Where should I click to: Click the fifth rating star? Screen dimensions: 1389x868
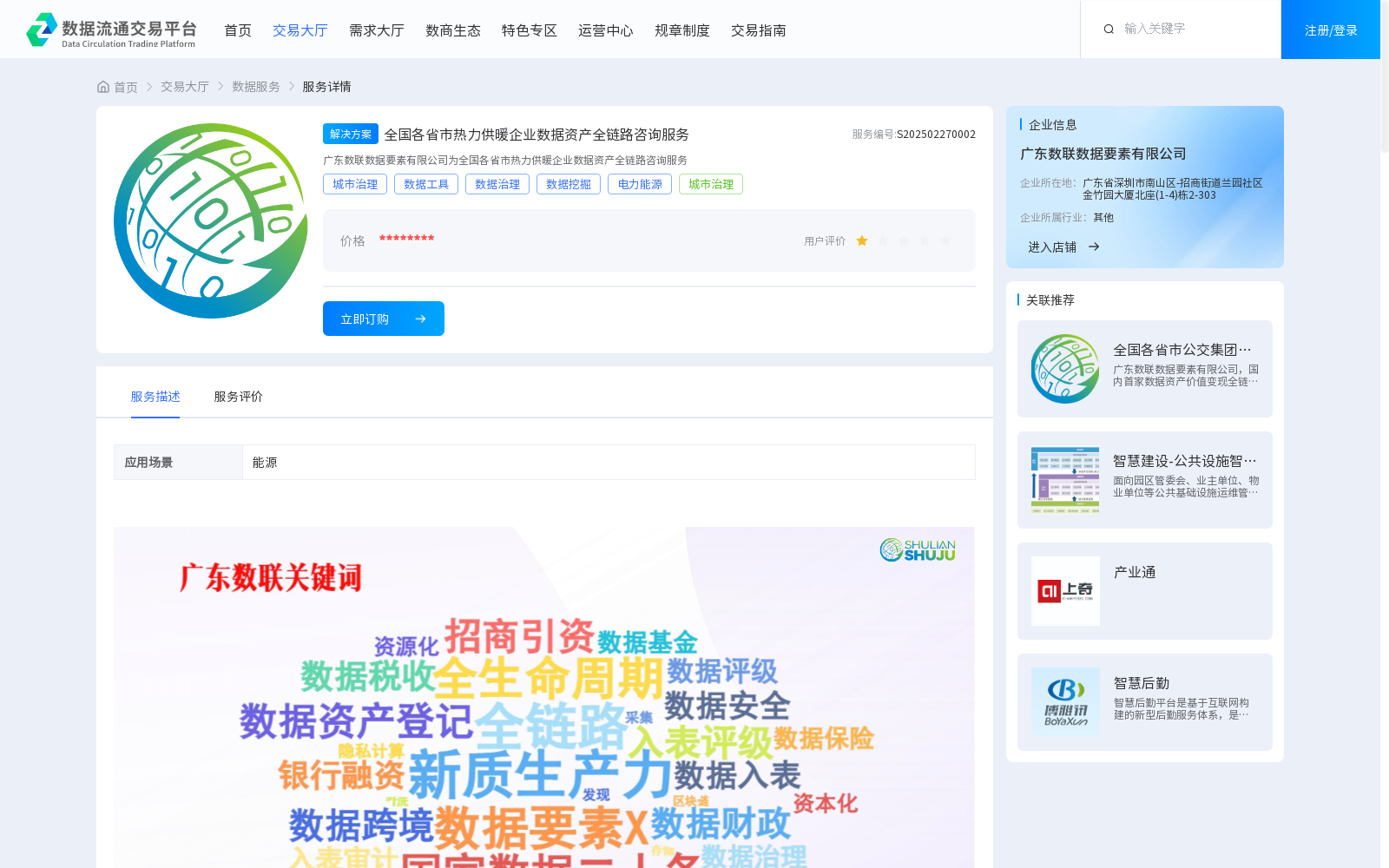click(945, 241)
